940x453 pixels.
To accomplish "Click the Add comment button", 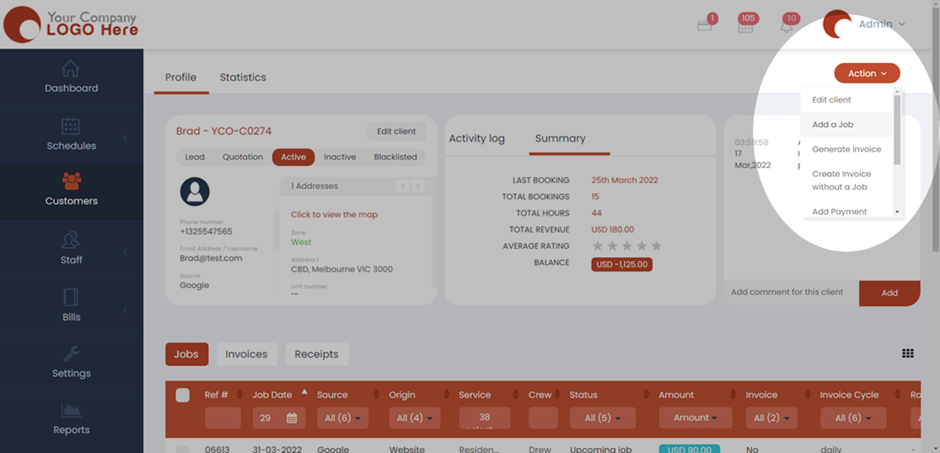I will click(x=889, y=293).
